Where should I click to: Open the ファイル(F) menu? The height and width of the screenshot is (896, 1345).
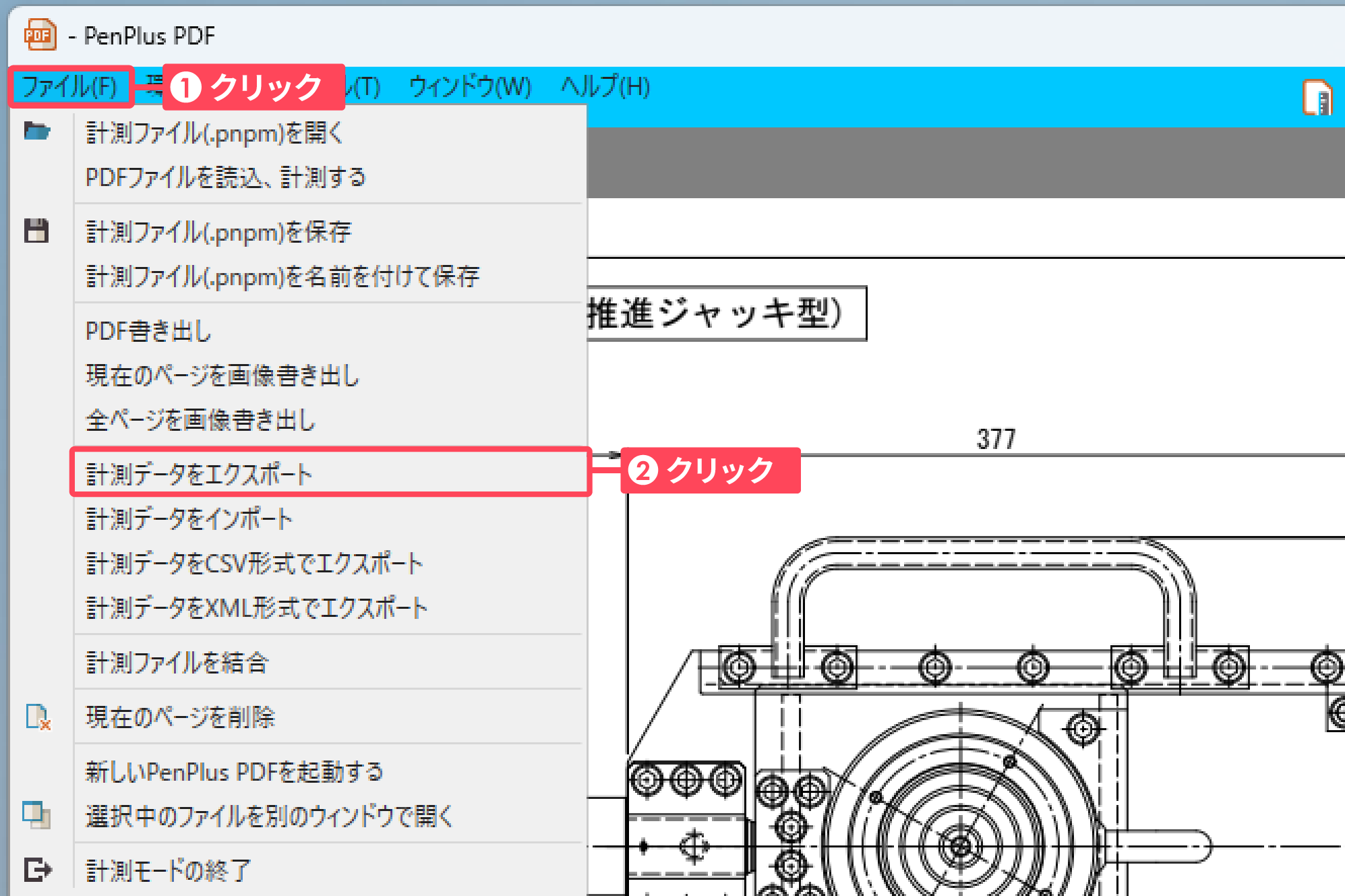coord(70,87)
